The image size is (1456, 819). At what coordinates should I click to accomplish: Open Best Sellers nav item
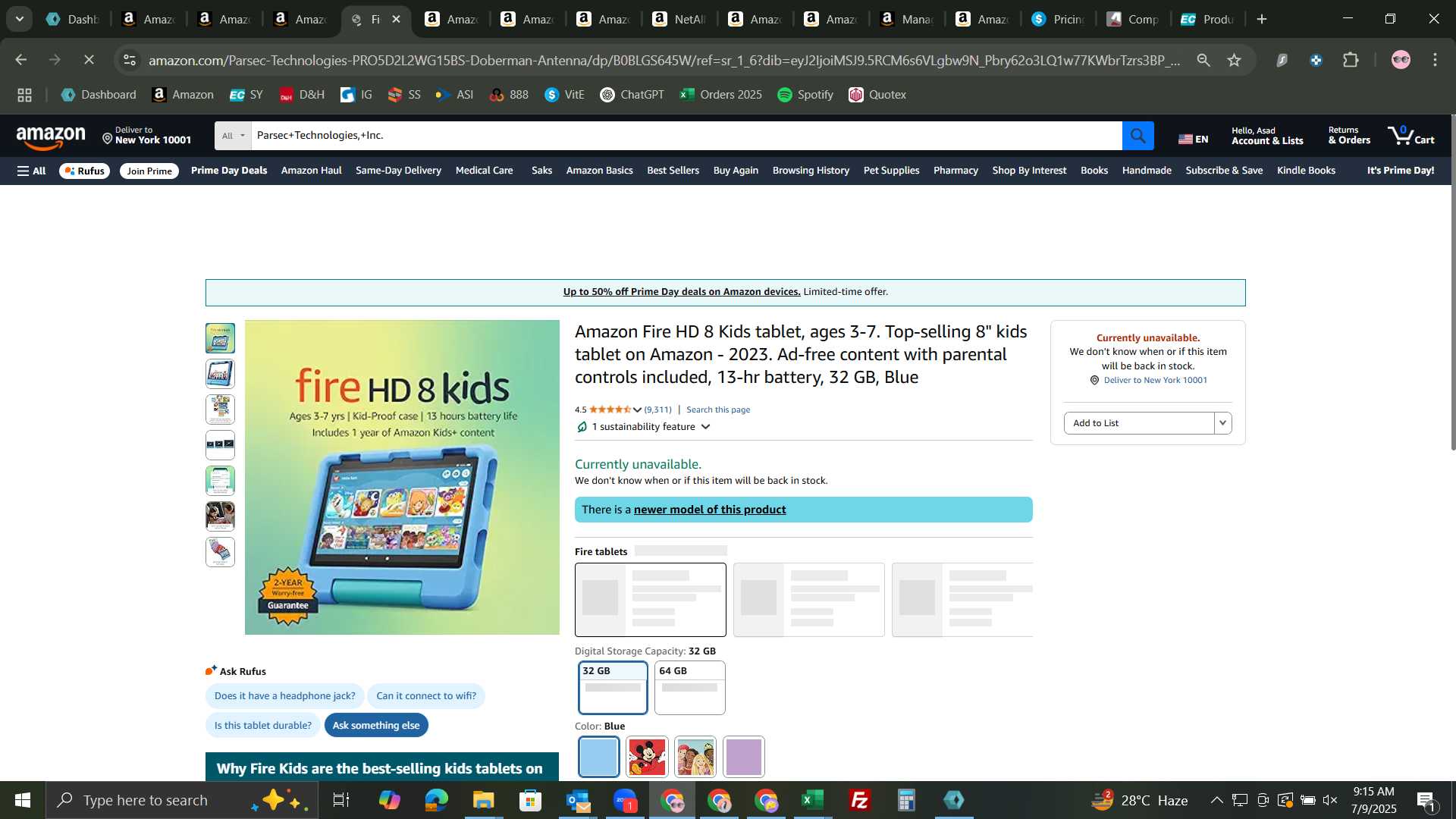click(673, 171)
